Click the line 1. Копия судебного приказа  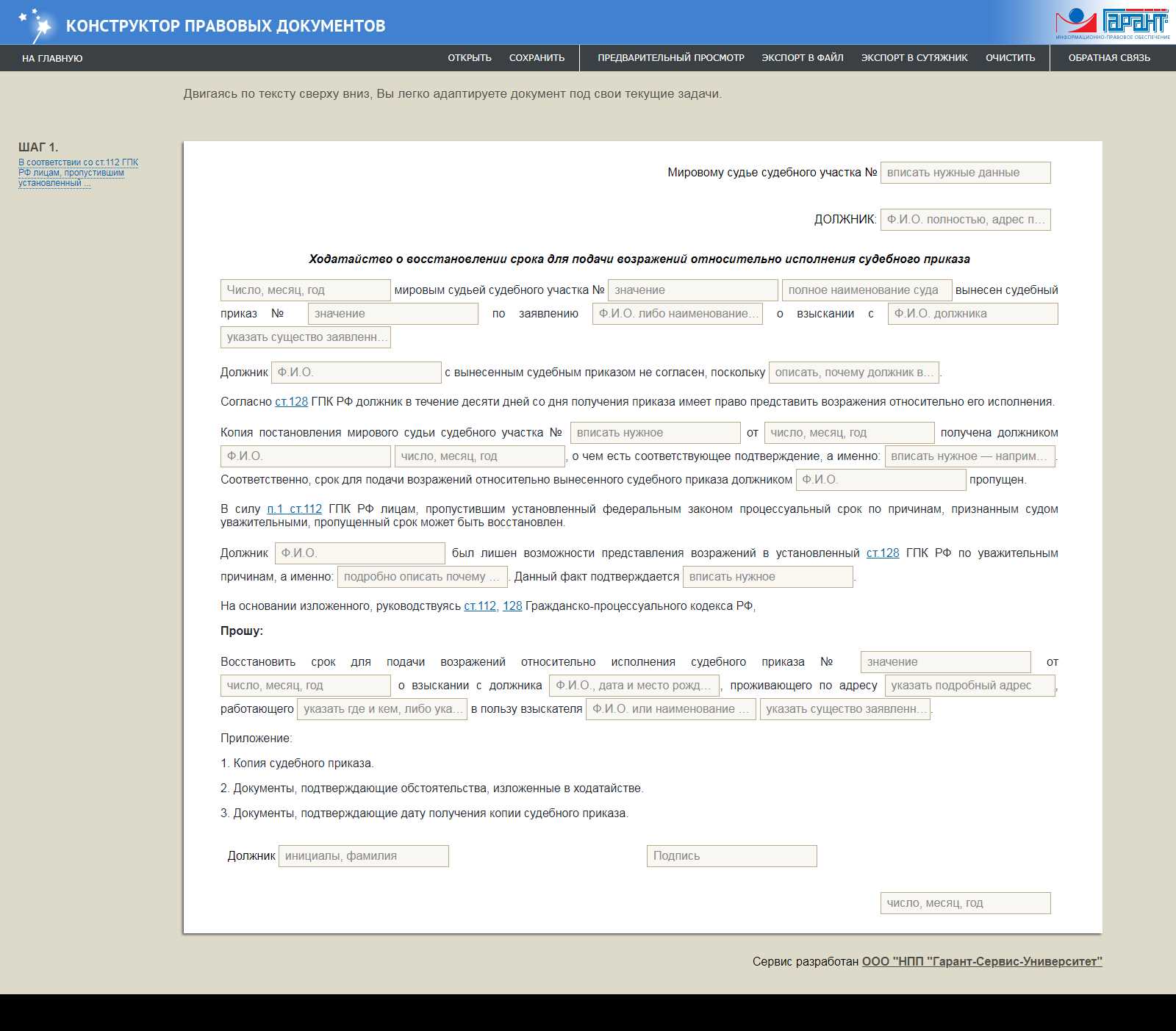click(297, 764)
